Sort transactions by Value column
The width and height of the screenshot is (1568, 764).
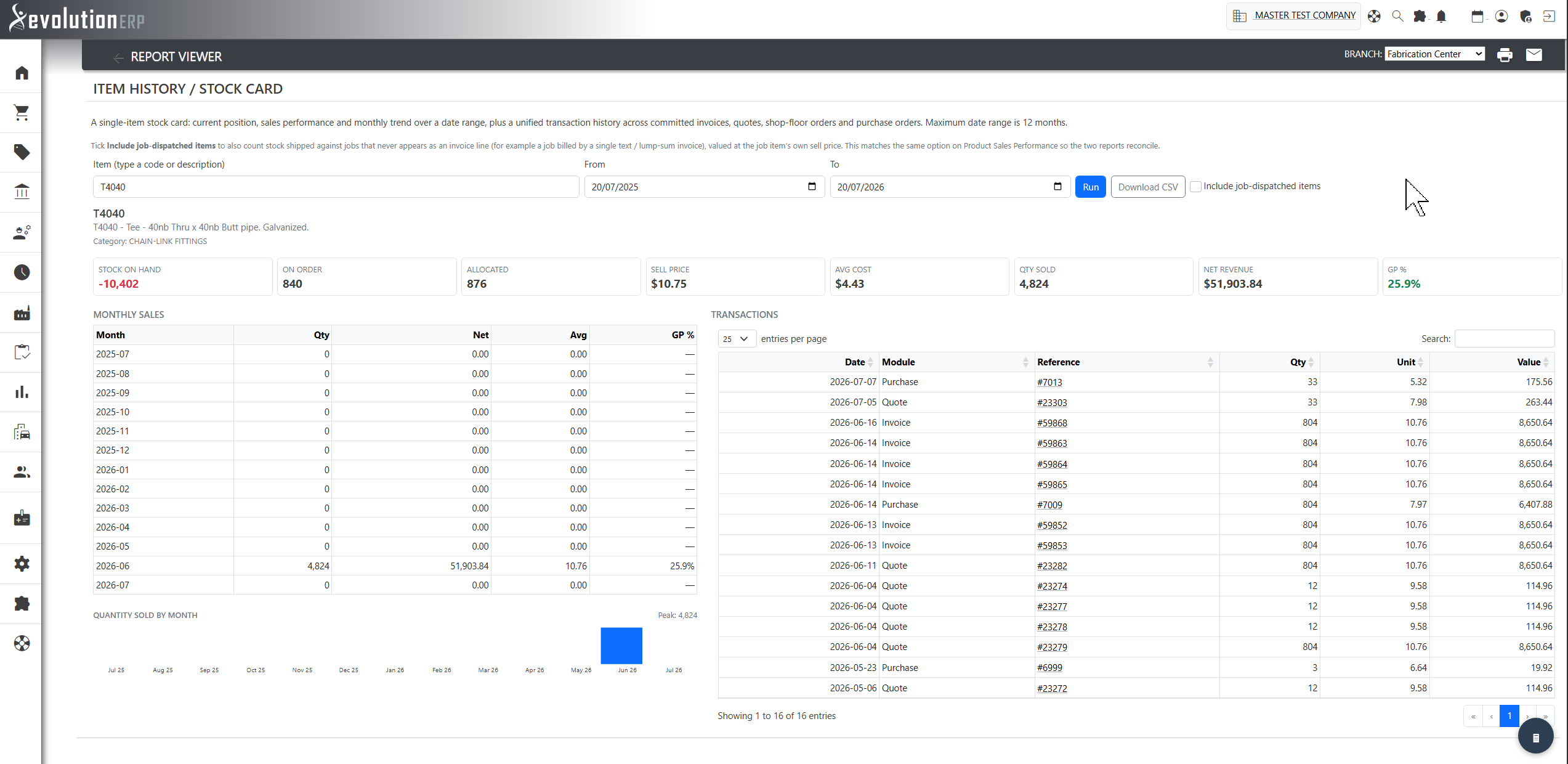click(x=1492, y=362)
